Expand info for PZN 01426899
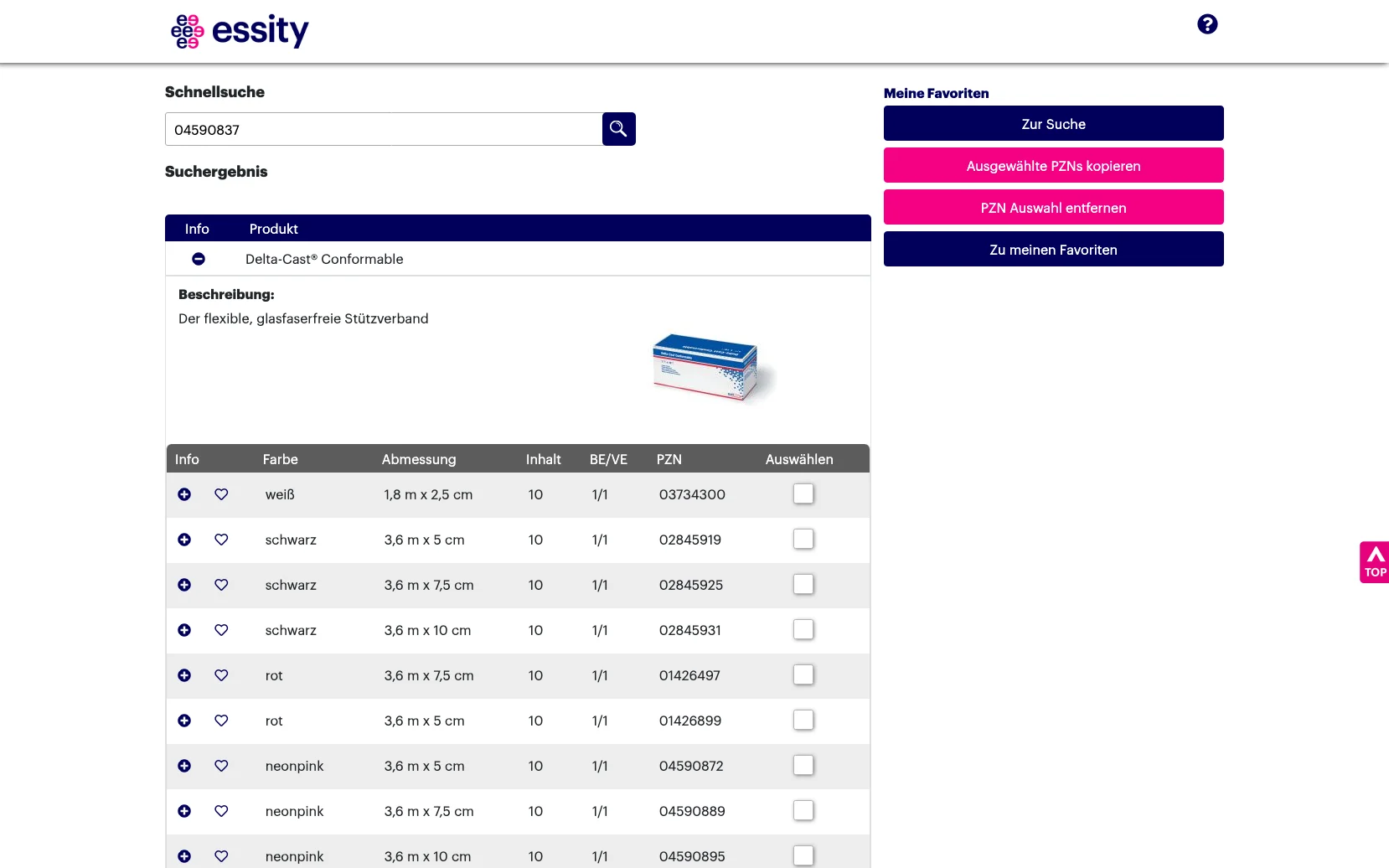Screen dimensions: 1389x868 (x=184, y=721)
